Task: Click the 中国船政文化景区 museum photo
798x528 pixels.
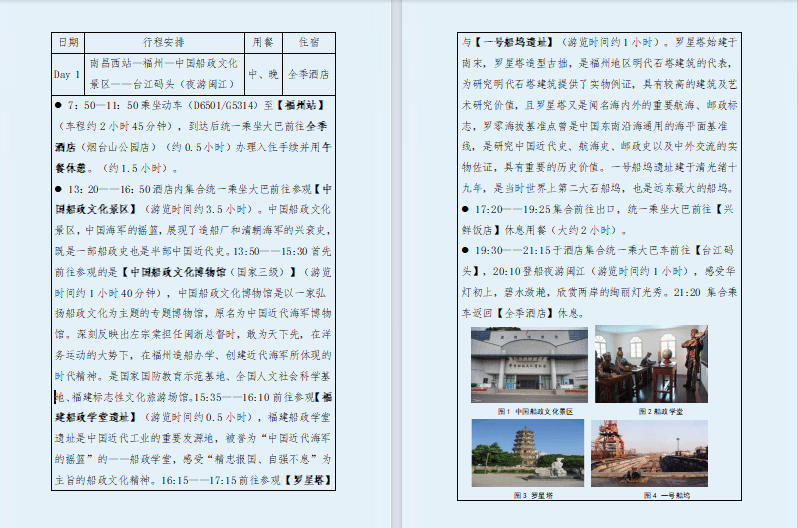Action: click(529, 364)
